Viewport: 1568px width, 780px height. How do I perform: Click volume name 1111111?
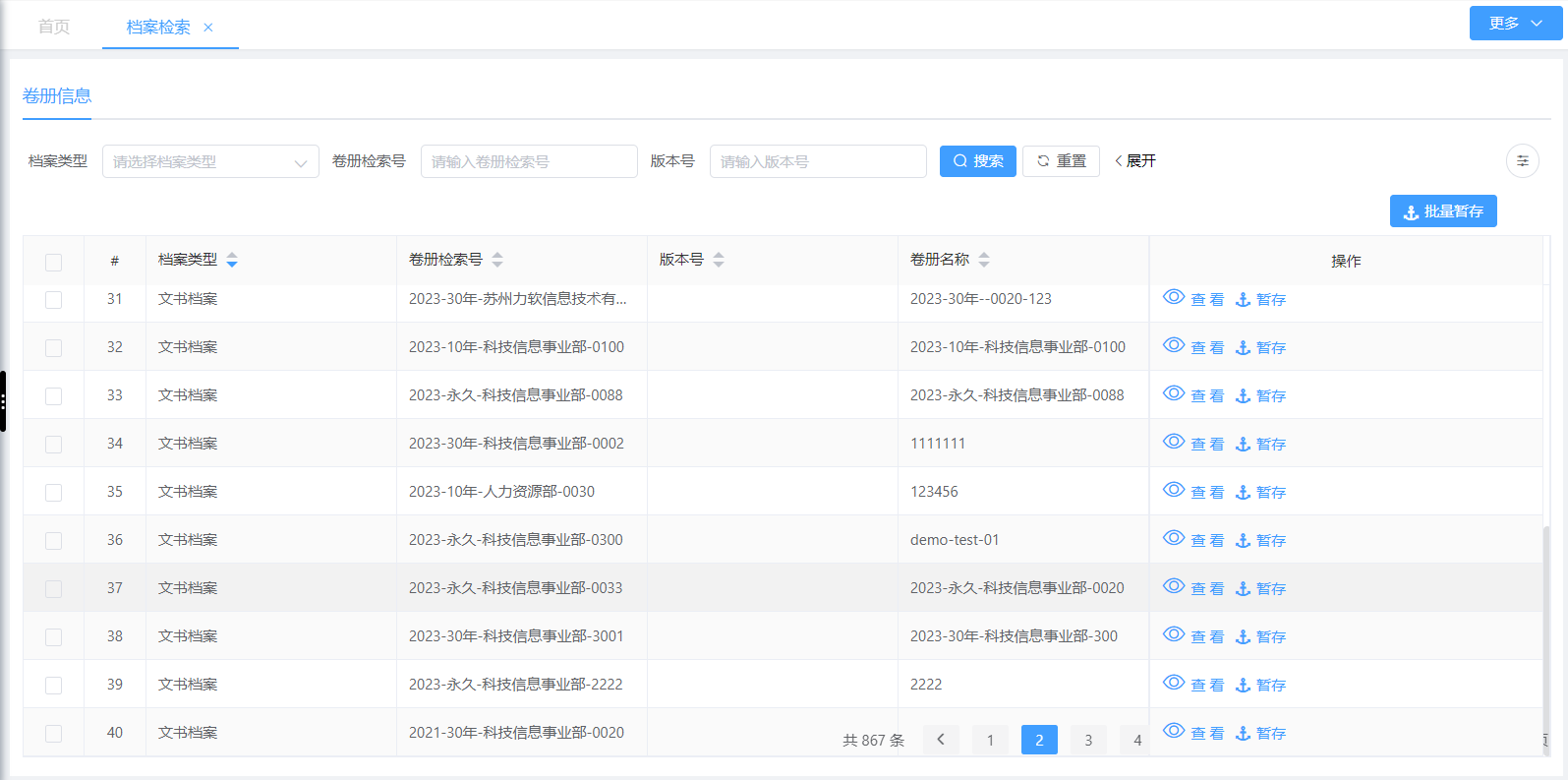tap(938, 444)
